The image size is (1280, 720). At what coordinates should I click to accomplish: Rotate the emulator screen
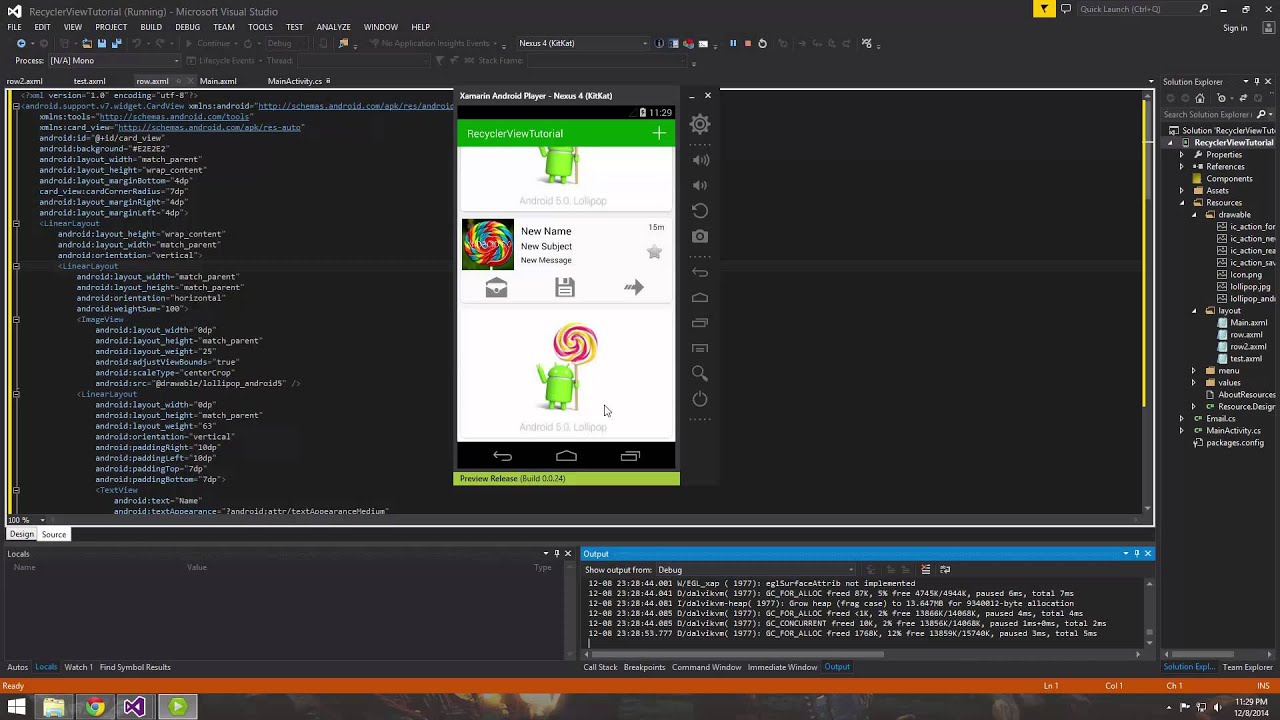click(x=700, y=211)
